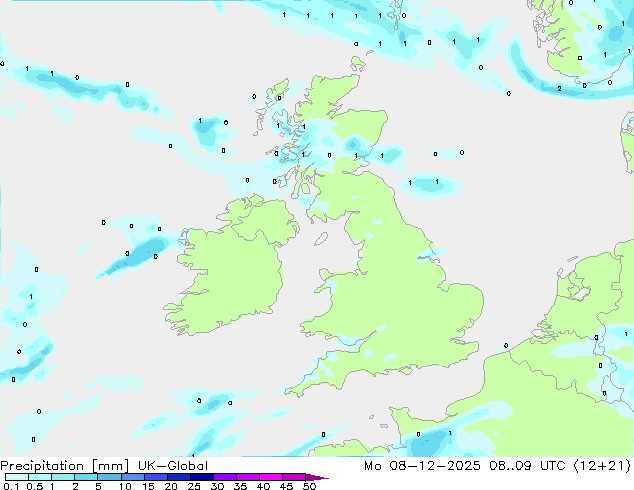The image size is (634, 490).
Task: Click the legend scale value "25"
Action: tap(194, 486)
